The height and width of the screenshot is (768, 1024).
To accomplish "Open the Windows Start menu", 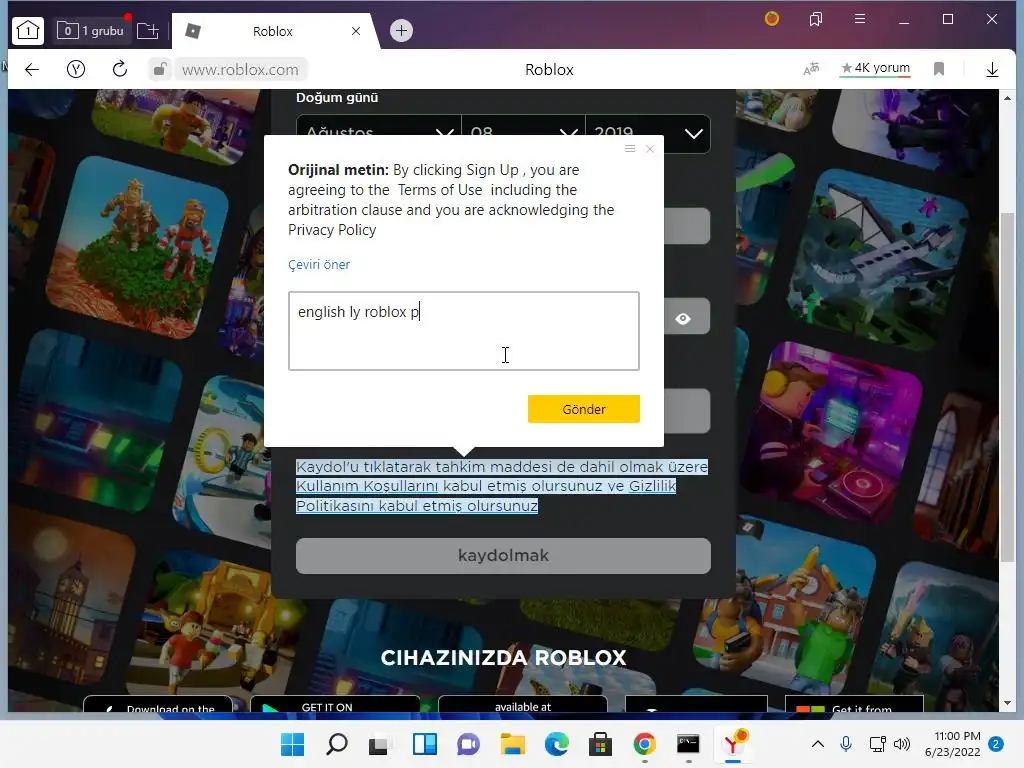I will coord(293,744).
